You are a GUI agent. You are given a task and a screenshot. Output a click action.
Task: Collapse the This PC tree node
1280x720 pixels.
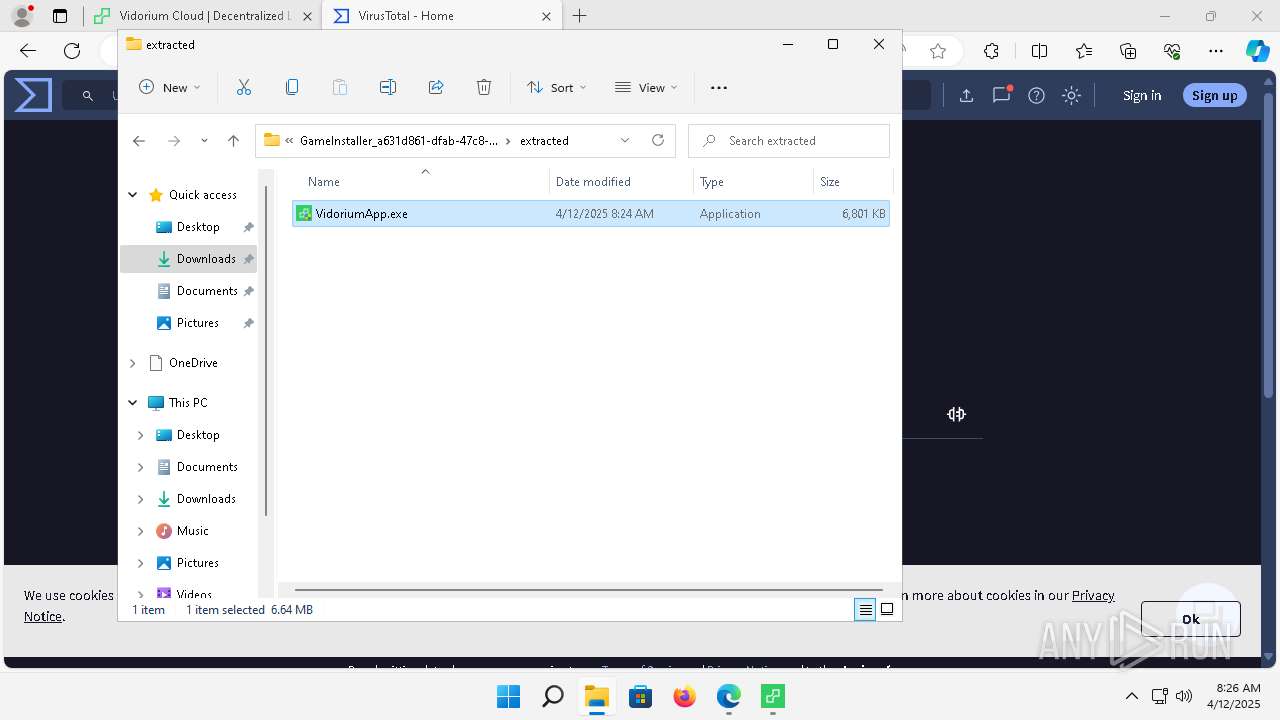(x=133, y=403)
